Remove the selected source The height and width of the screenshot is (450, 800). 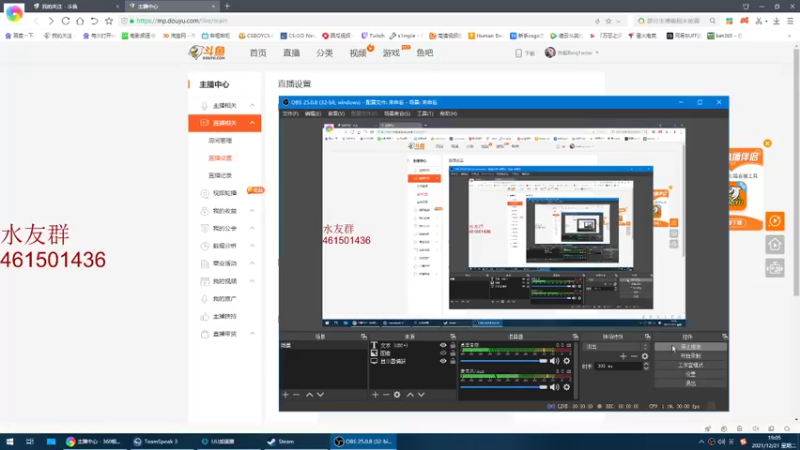(x=386, y=394)
